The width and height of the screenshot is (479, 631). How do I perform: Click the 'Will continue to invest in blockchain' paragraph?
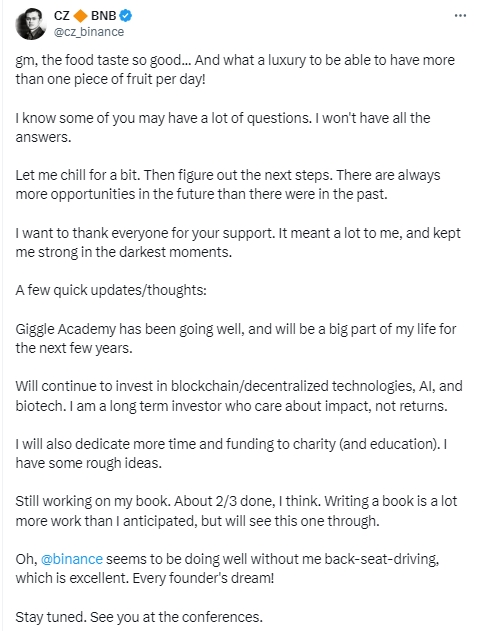pos(239,396)
